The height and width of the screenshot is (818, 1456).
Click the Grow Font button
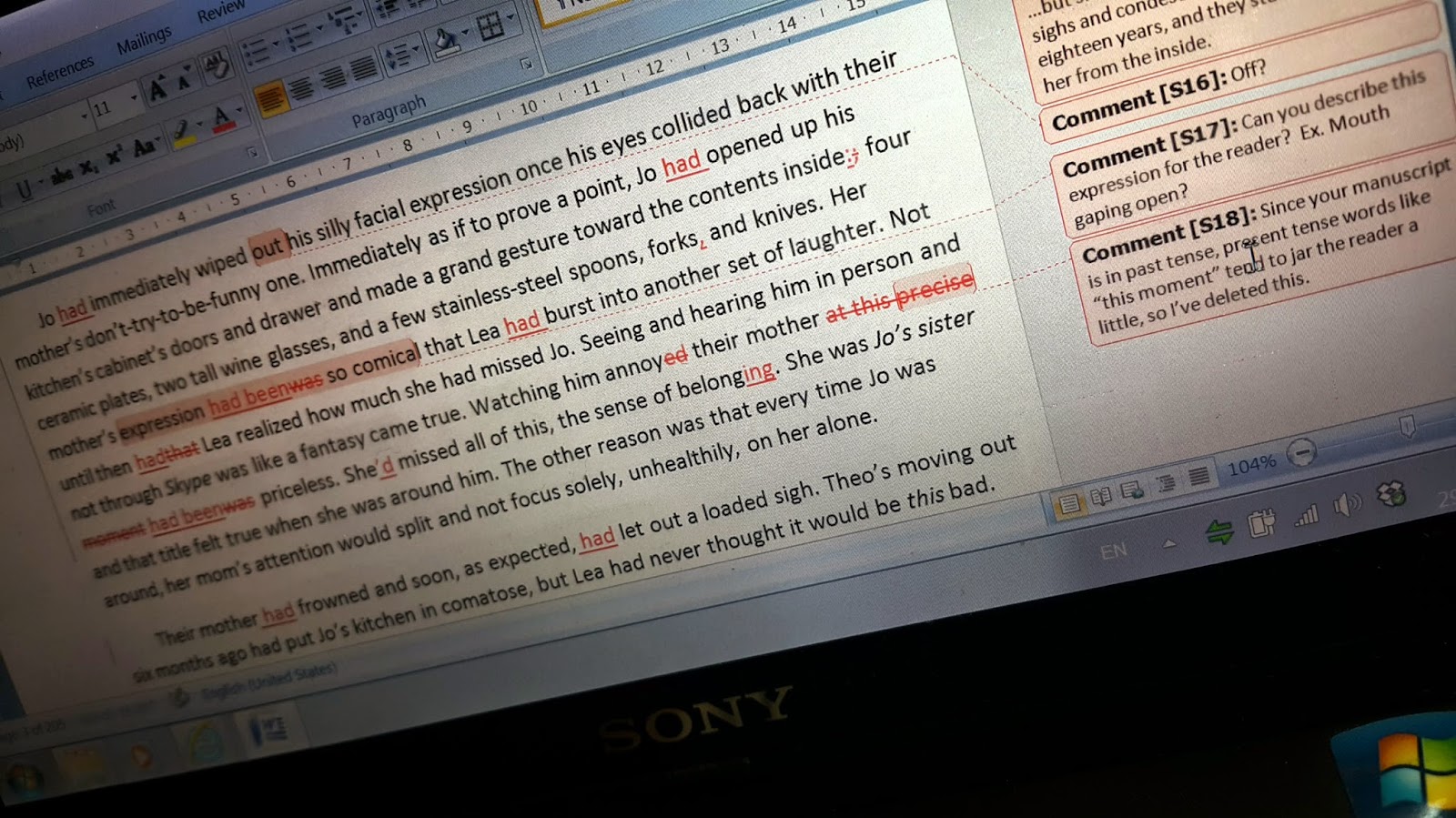point(158,86)
